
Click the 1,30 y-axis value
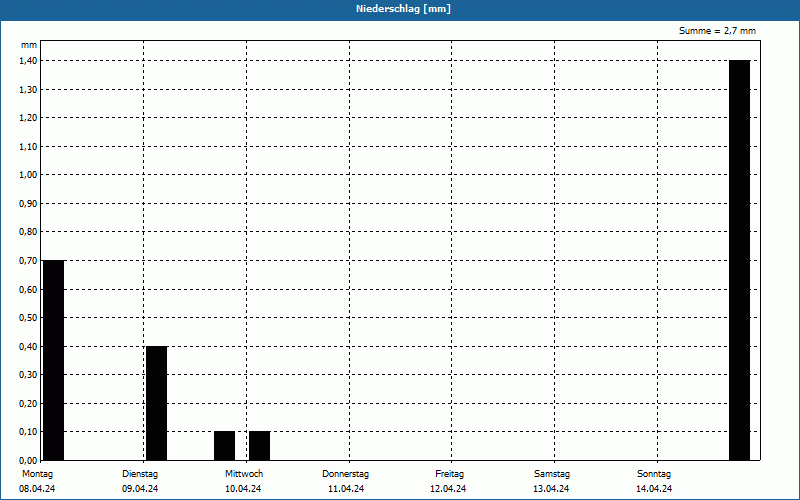point(29,89)
